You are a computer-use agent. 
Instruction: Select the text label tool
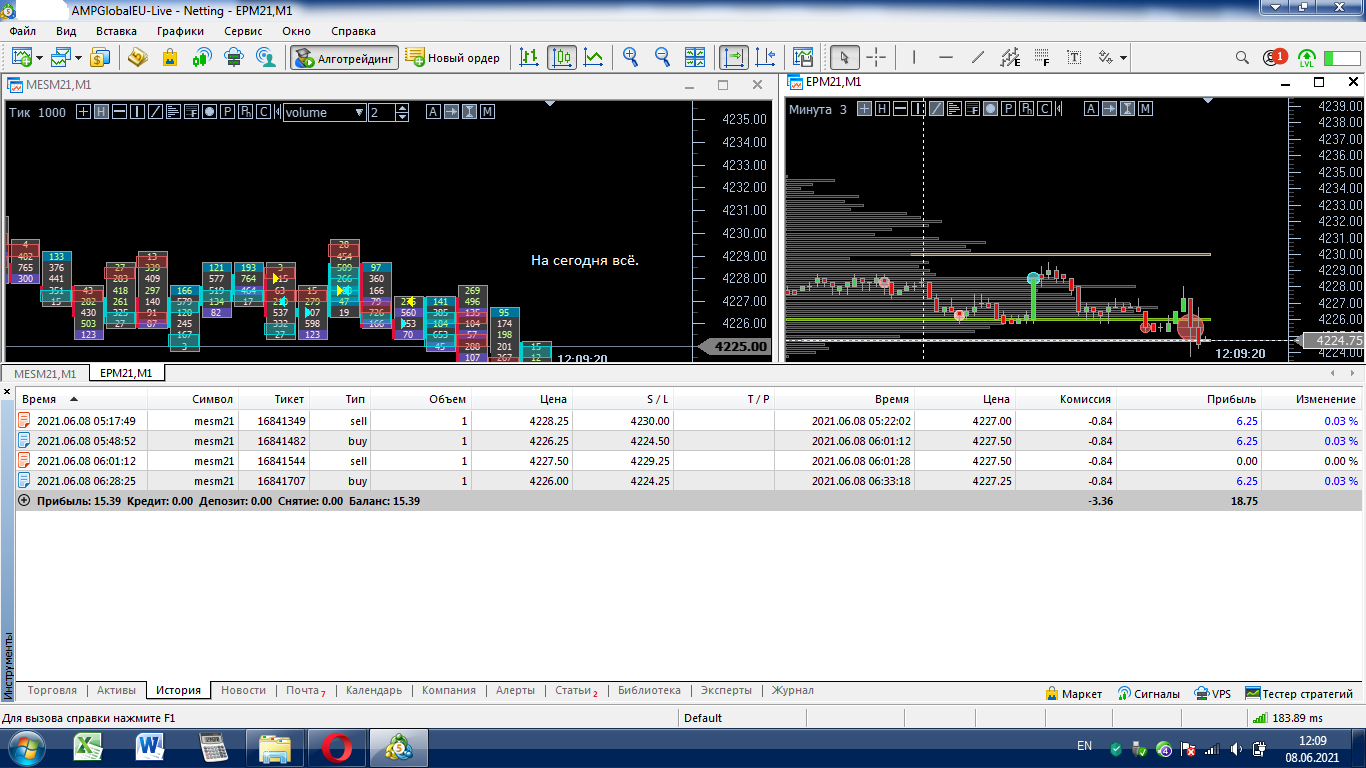[1074, 57]
